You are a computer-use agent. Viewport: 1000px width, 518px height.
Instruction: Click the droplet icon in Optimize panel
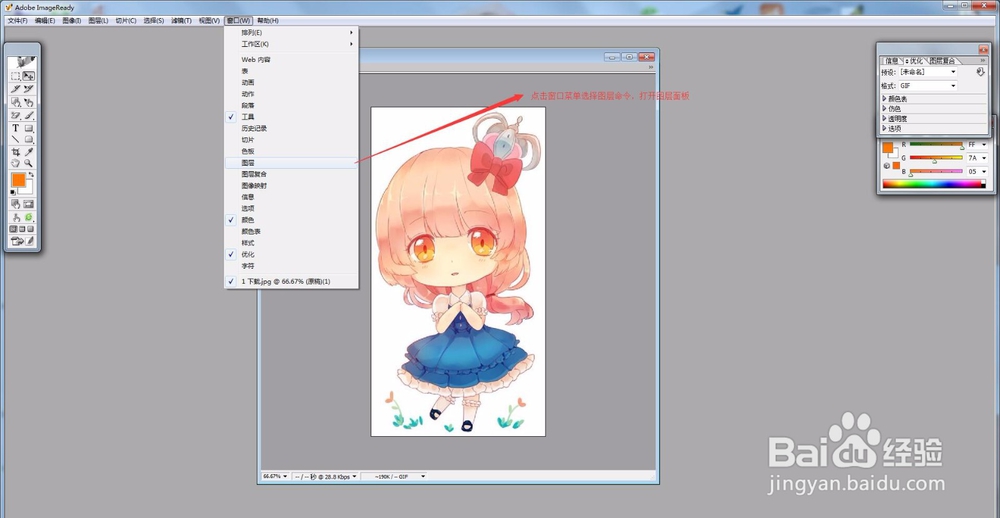(x=980, y=71)
